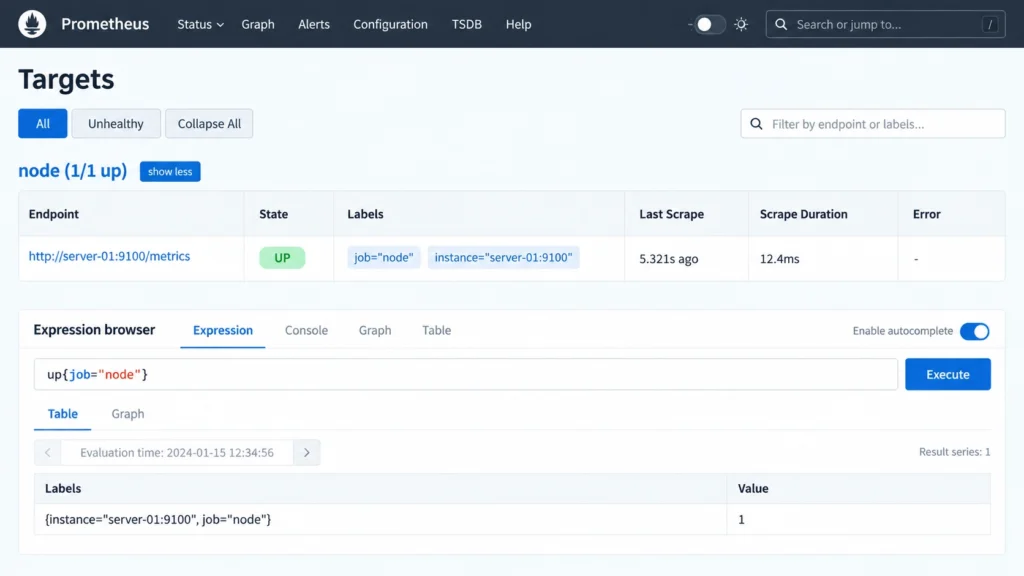Click the Execute button

click(x=948, y=374)
